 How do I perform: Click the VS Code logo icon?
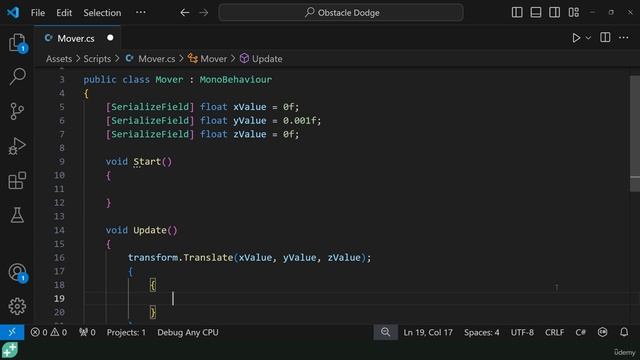pyautogui.click(x=13, y=12)
